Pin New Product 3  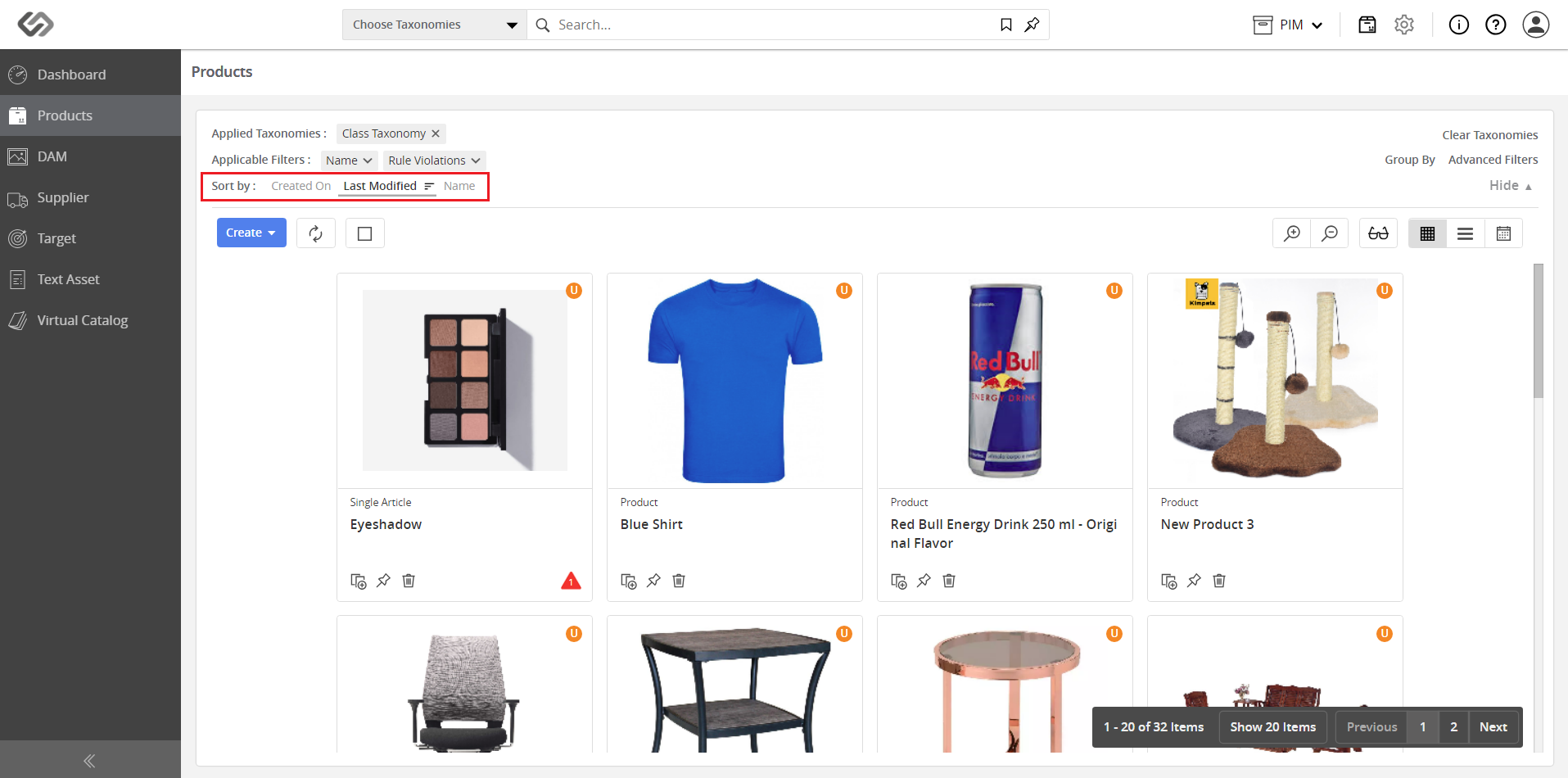click(x=1194, y=581)
